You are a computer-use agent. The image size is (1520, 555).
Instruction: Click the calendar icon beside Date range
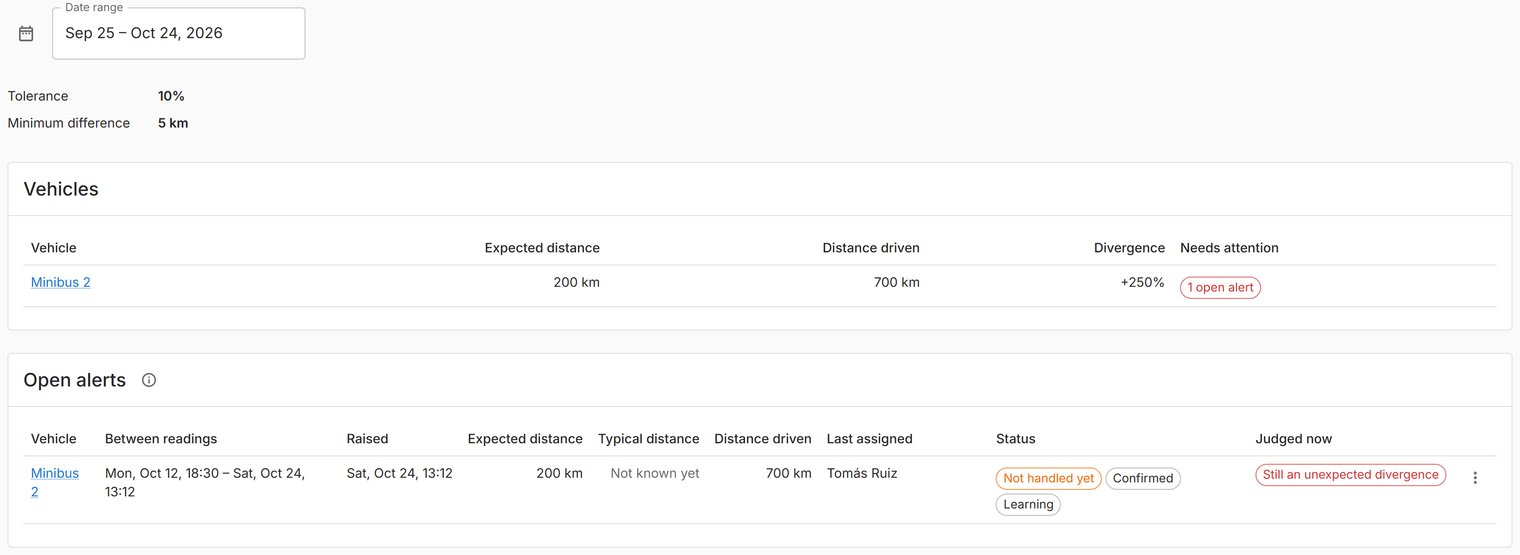click(26, 33)
